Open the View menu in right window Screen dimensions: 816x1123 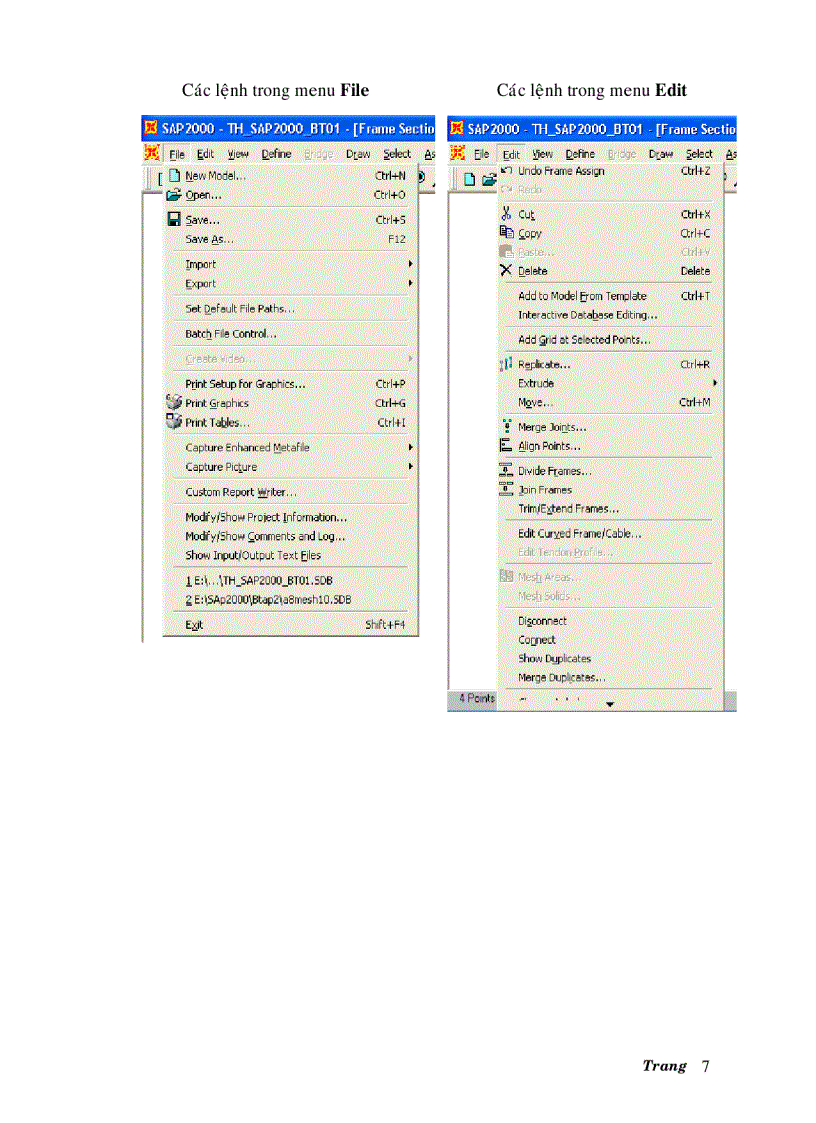tap(543, 154)
